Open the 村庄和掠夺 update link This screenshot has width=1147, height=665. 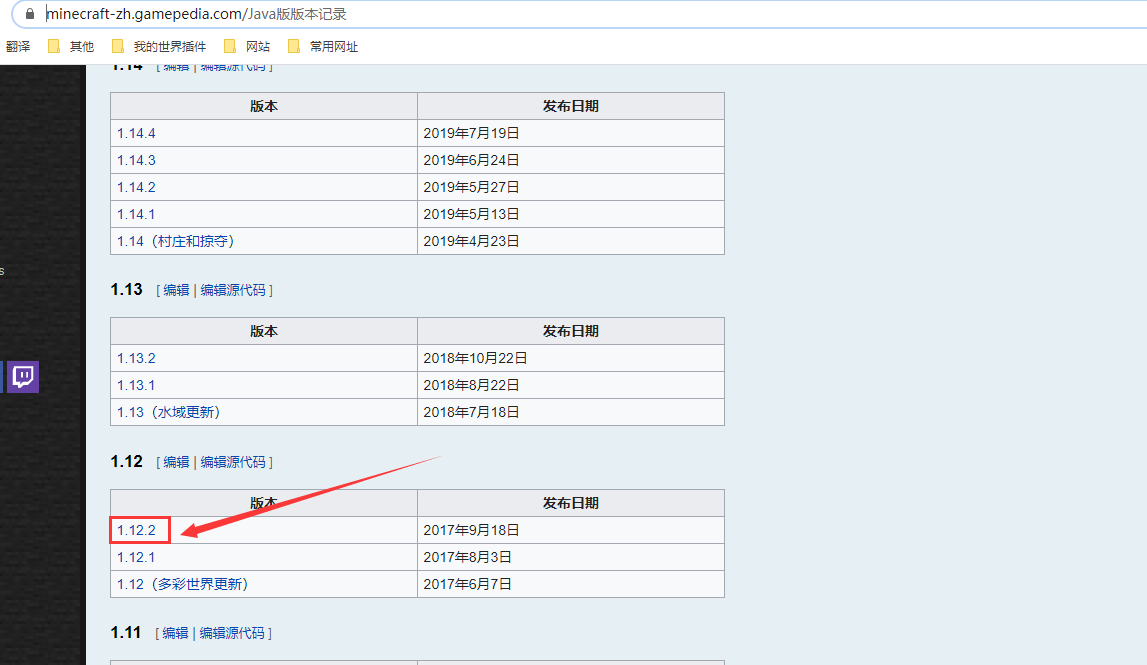(x=193, y=241)
